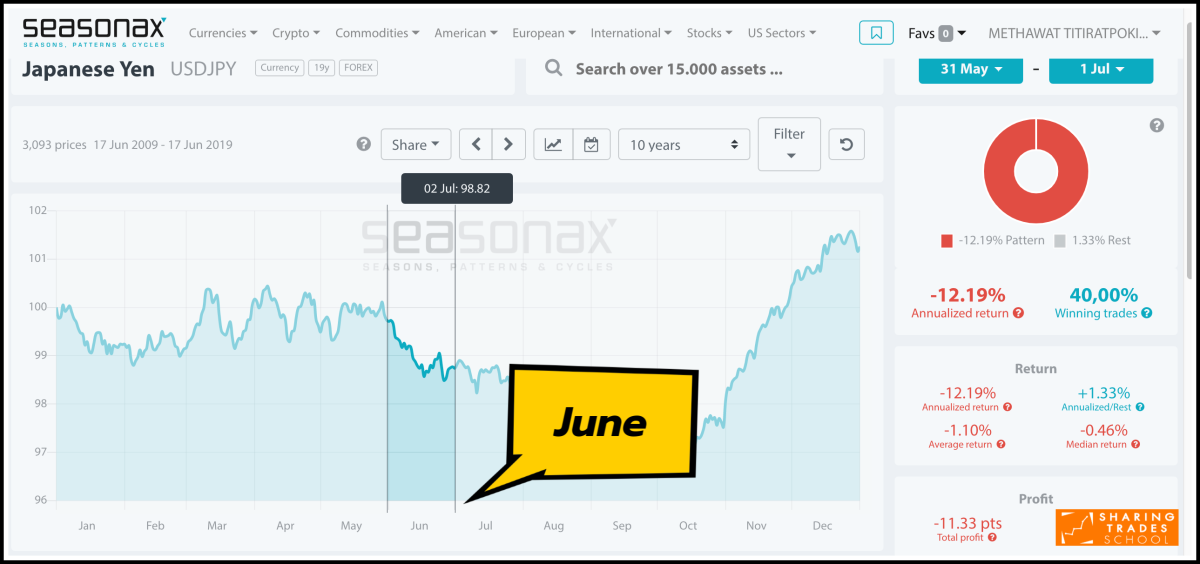Click help icon next to Winning trades
Viewport: 1200px width, 564px height.
click(1147, 313)
